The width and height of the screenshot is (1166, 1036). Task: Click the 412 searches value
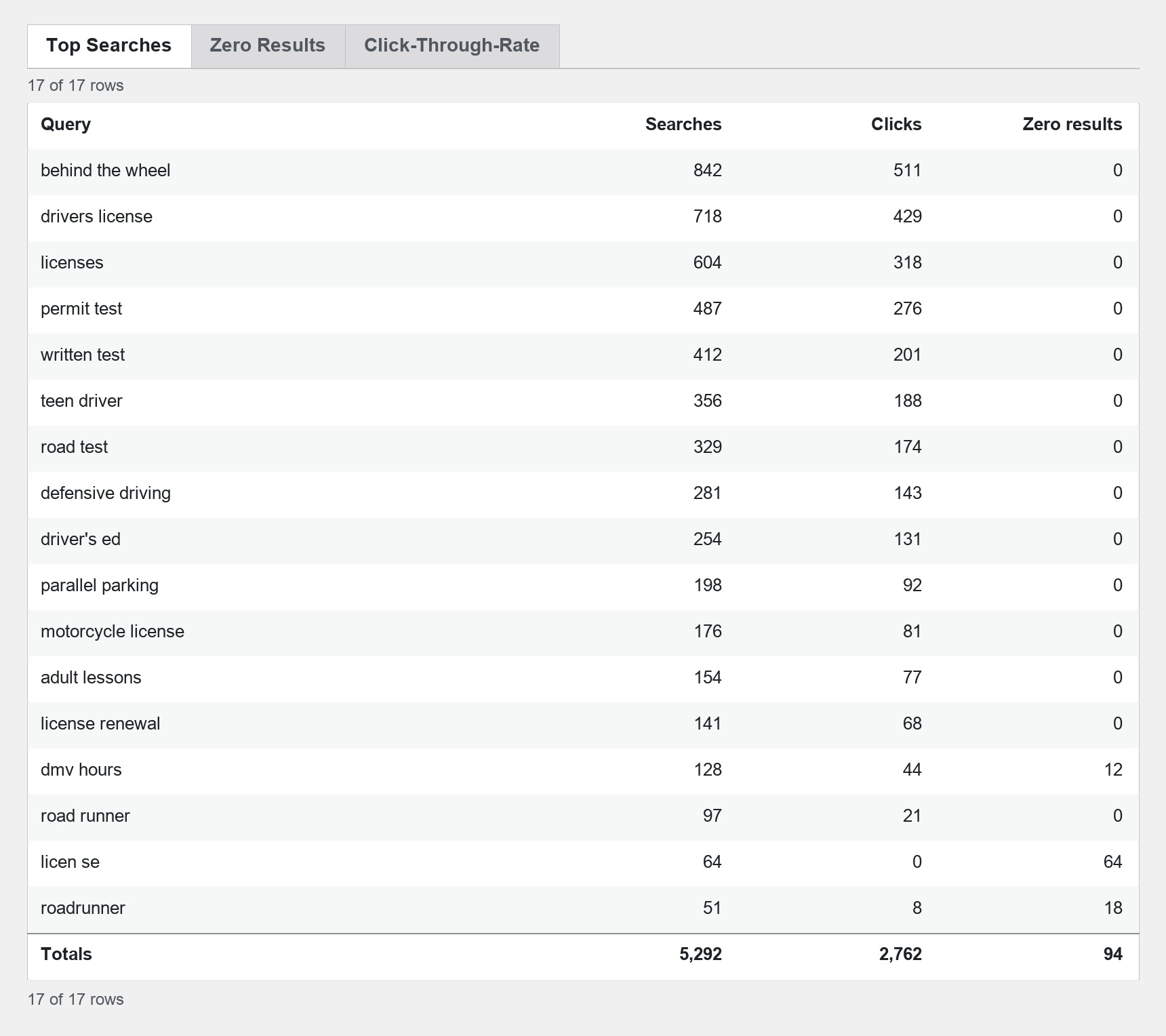pyautogui.click(x=708, y=355)
